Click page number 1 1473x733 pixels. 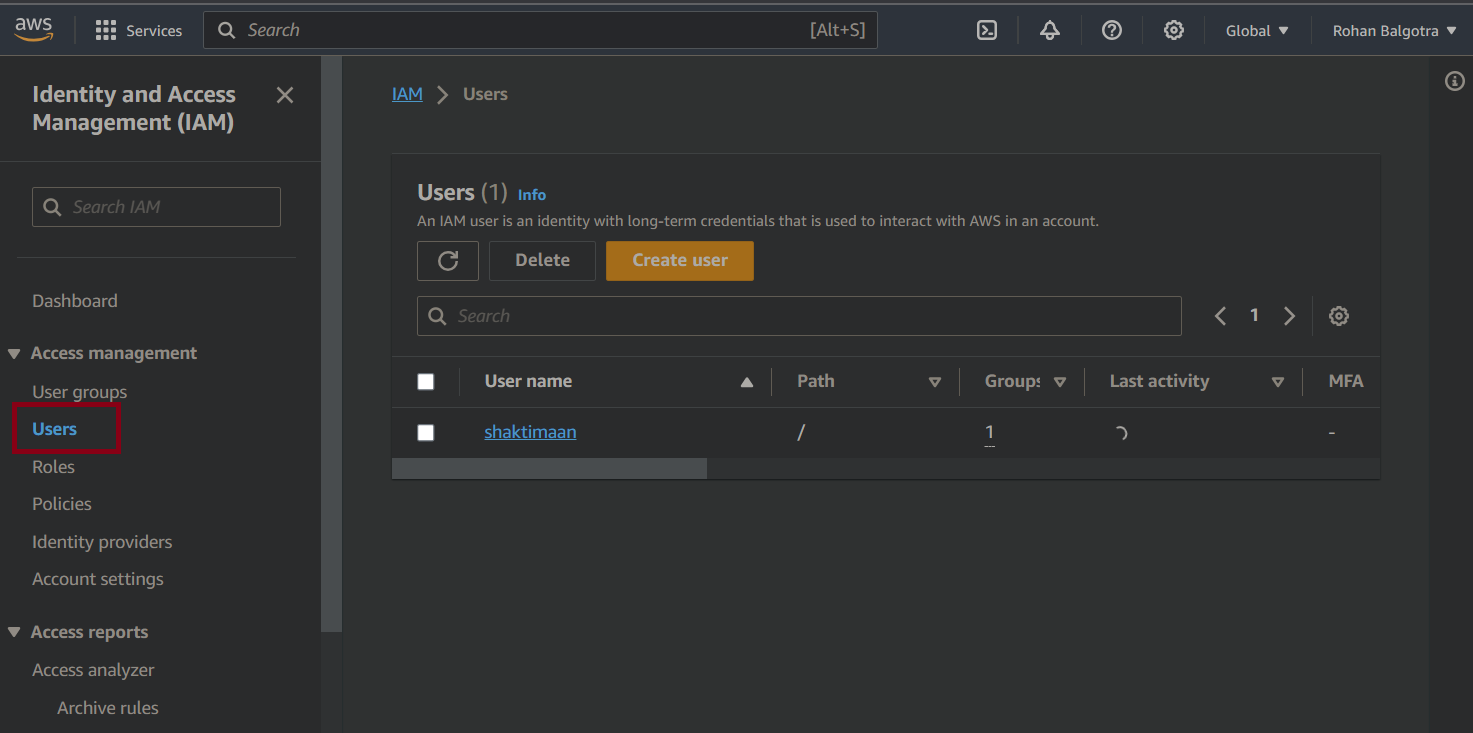coord(1254,316)
